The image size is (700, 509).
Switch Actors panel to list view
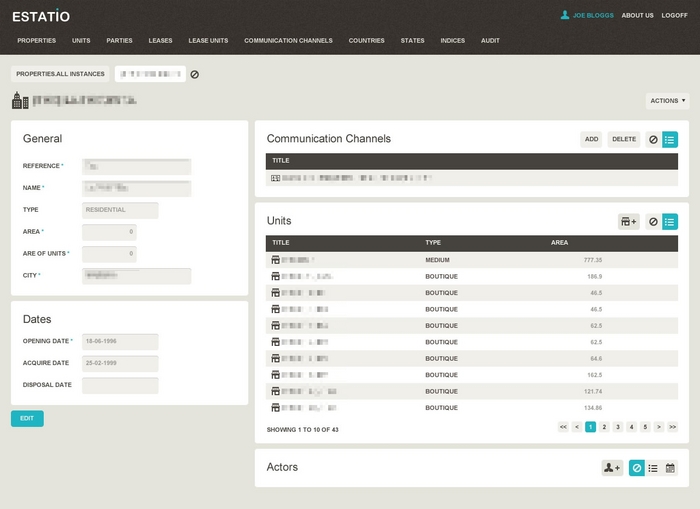tap(653, 468)
